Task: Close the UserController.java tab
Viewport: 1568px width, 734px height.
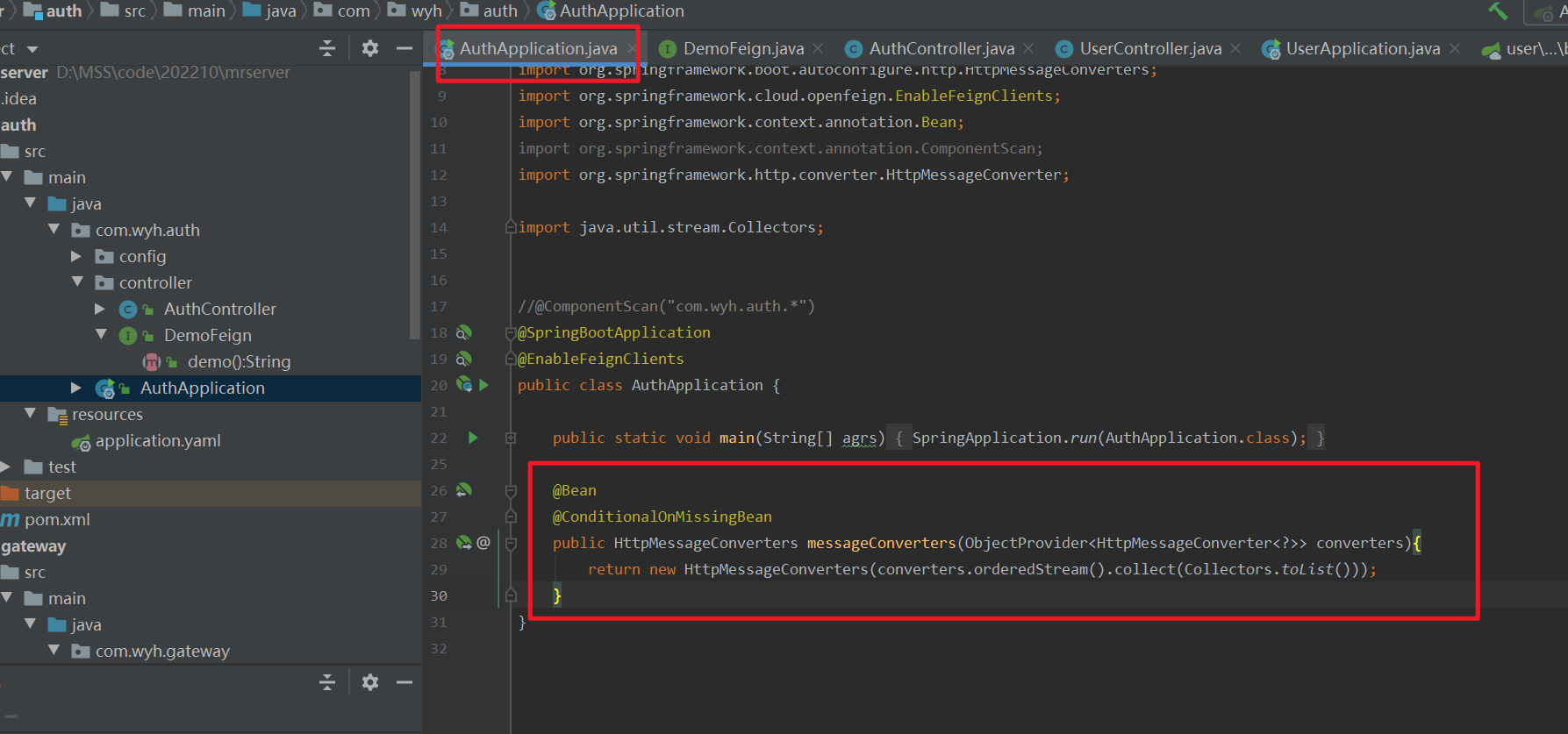Action: (1235, 48)
